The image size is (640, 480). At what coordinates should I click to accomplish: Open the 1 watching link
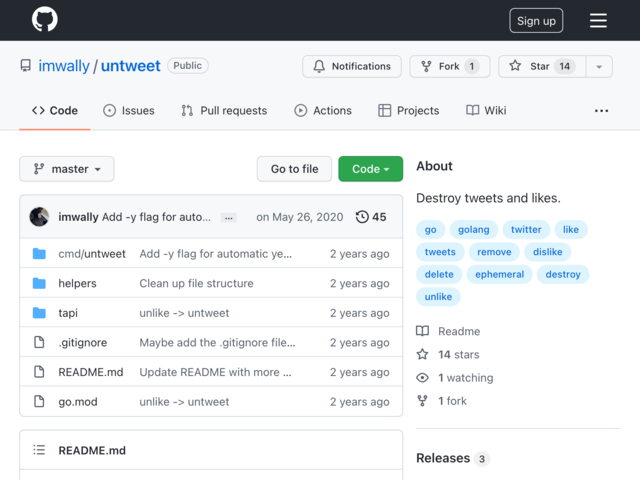455,378
